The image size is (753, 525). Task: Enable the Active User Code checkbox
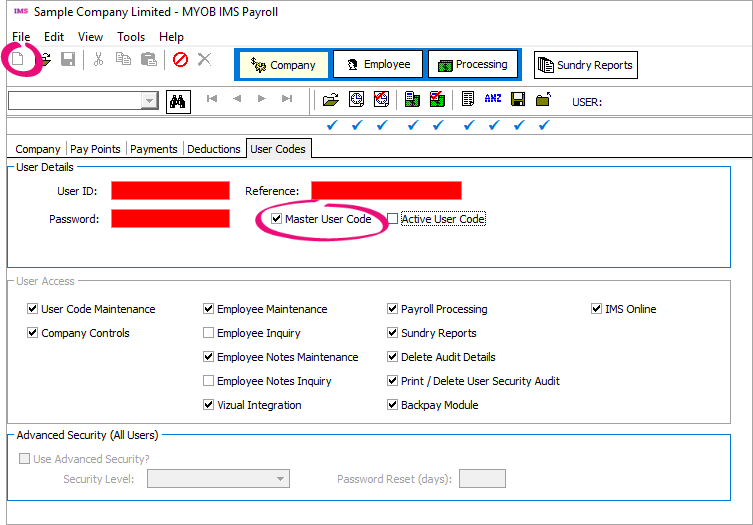(393, 219)
